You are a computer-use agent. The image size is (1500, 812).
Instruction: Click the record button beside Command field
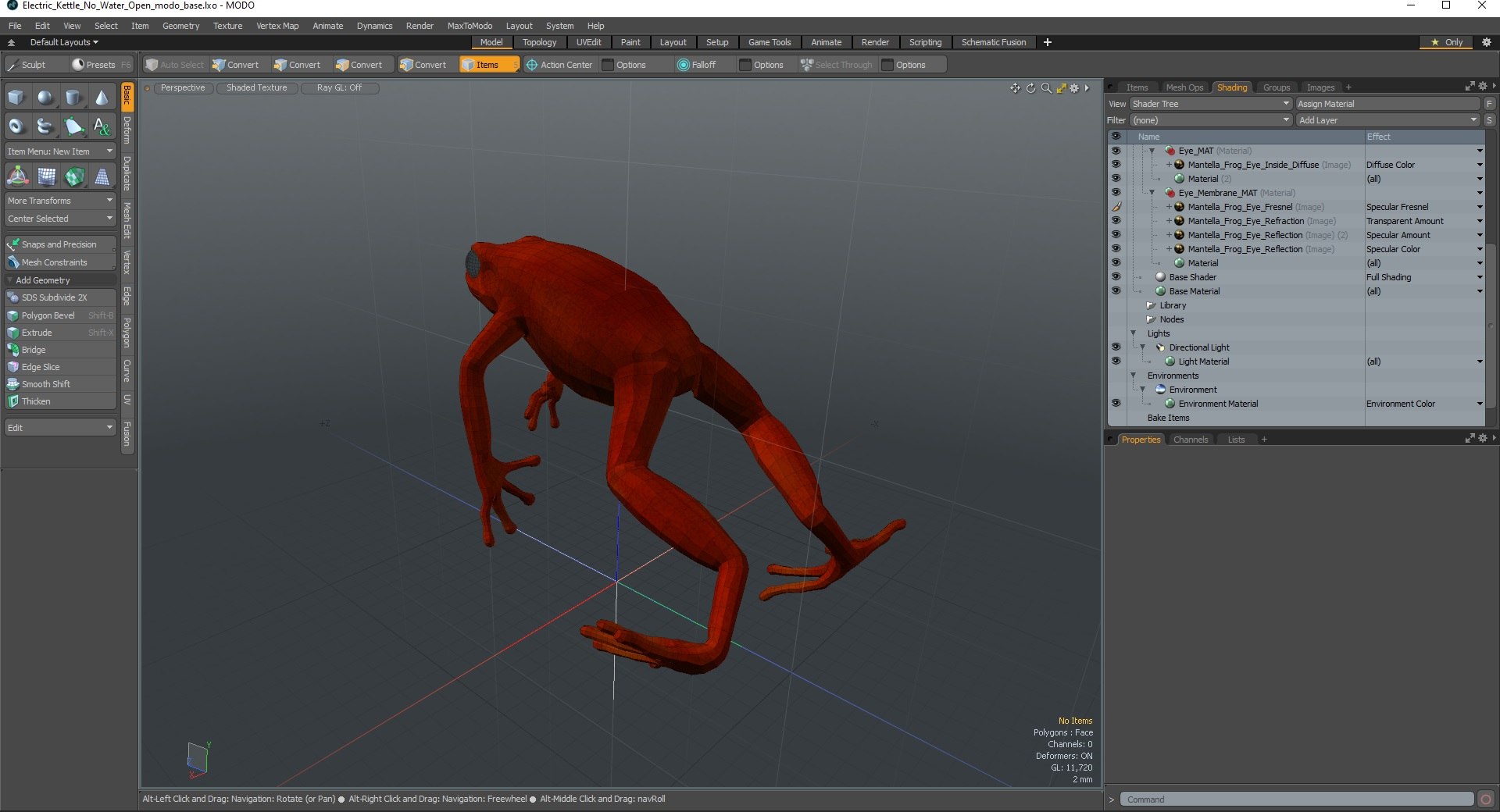[1486, 800]
